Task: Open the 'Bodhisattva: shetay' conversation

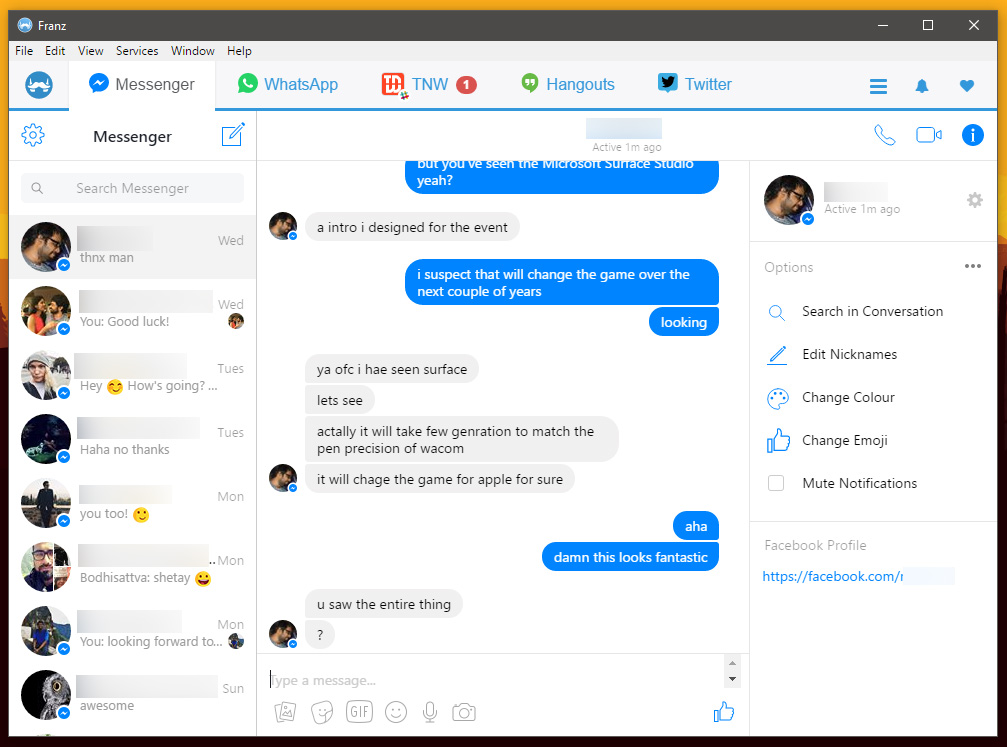Action: 132,567
